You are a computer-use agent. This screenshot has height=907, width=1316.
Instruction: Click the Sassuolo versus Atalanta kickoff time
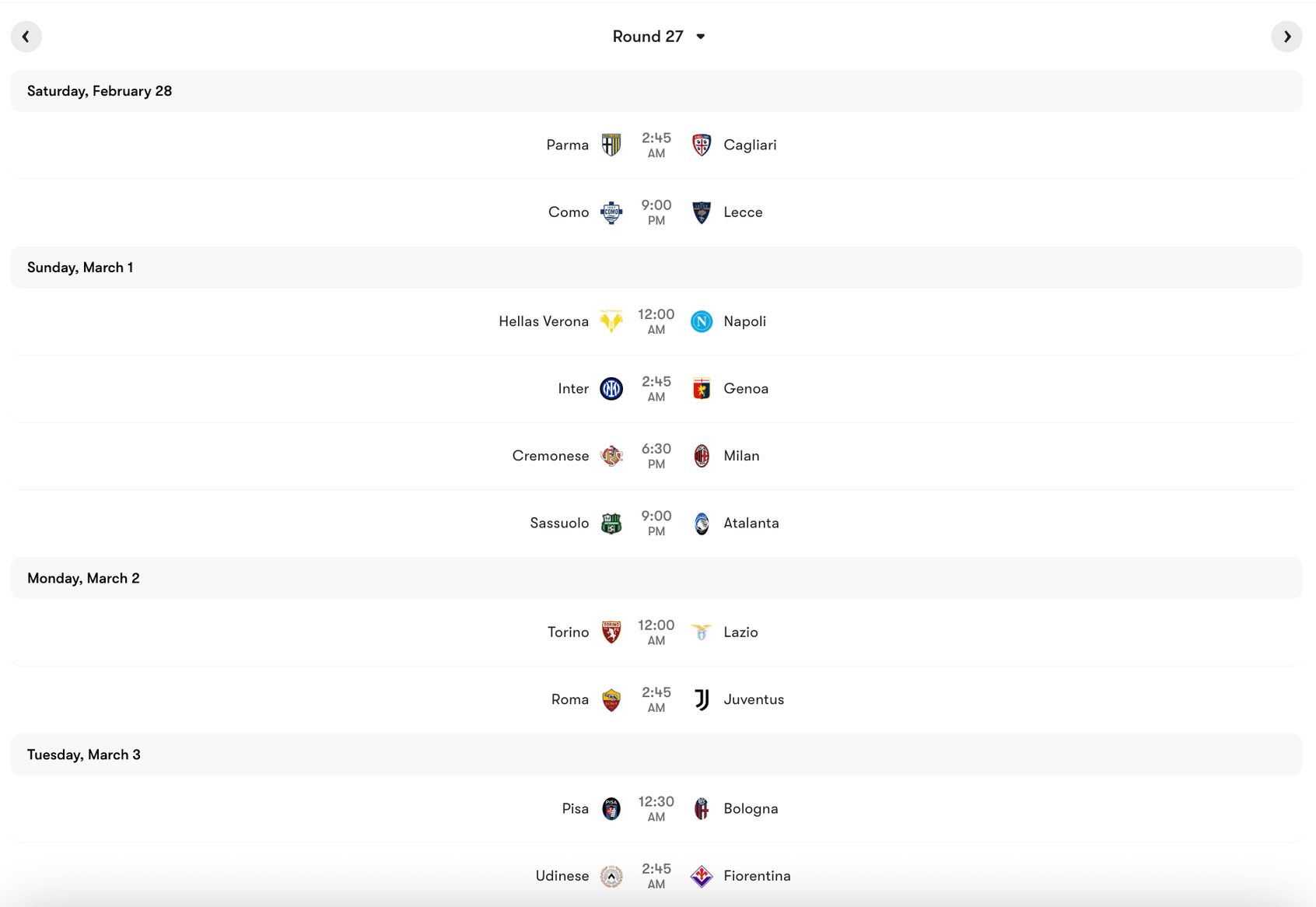point(656,523)
